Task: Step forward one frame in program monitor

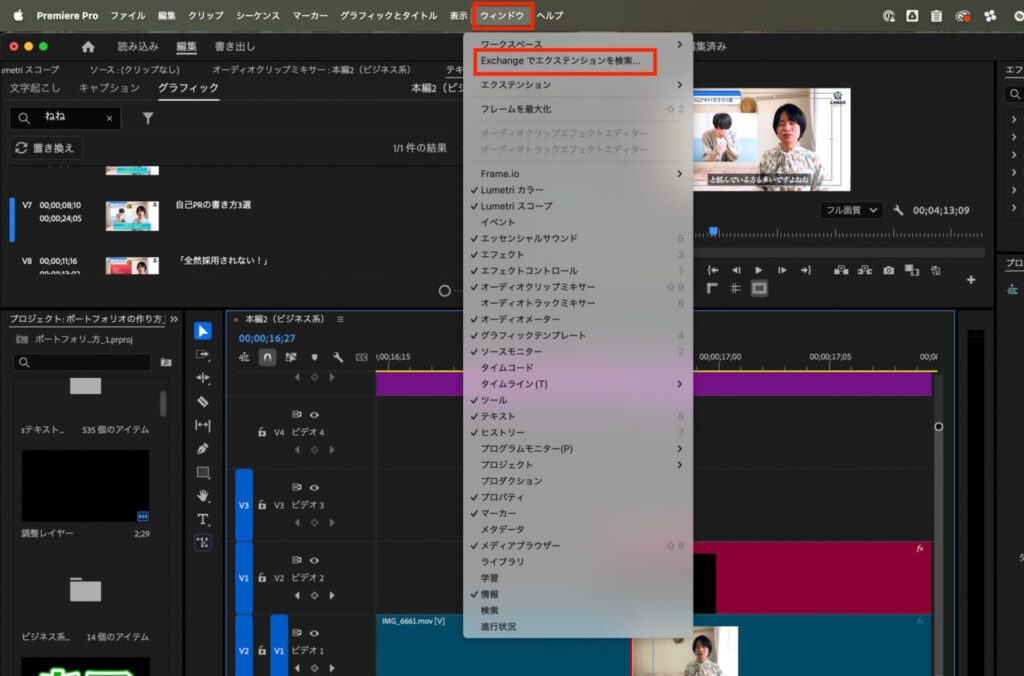Action: click(782, 270)
